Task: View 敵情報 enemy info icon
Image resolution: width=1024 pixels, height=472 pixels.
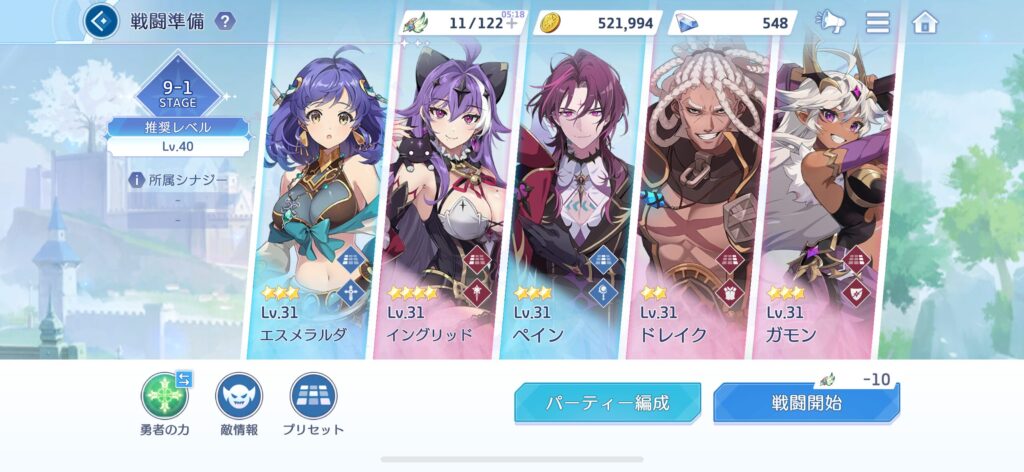Action: point(239,396)
